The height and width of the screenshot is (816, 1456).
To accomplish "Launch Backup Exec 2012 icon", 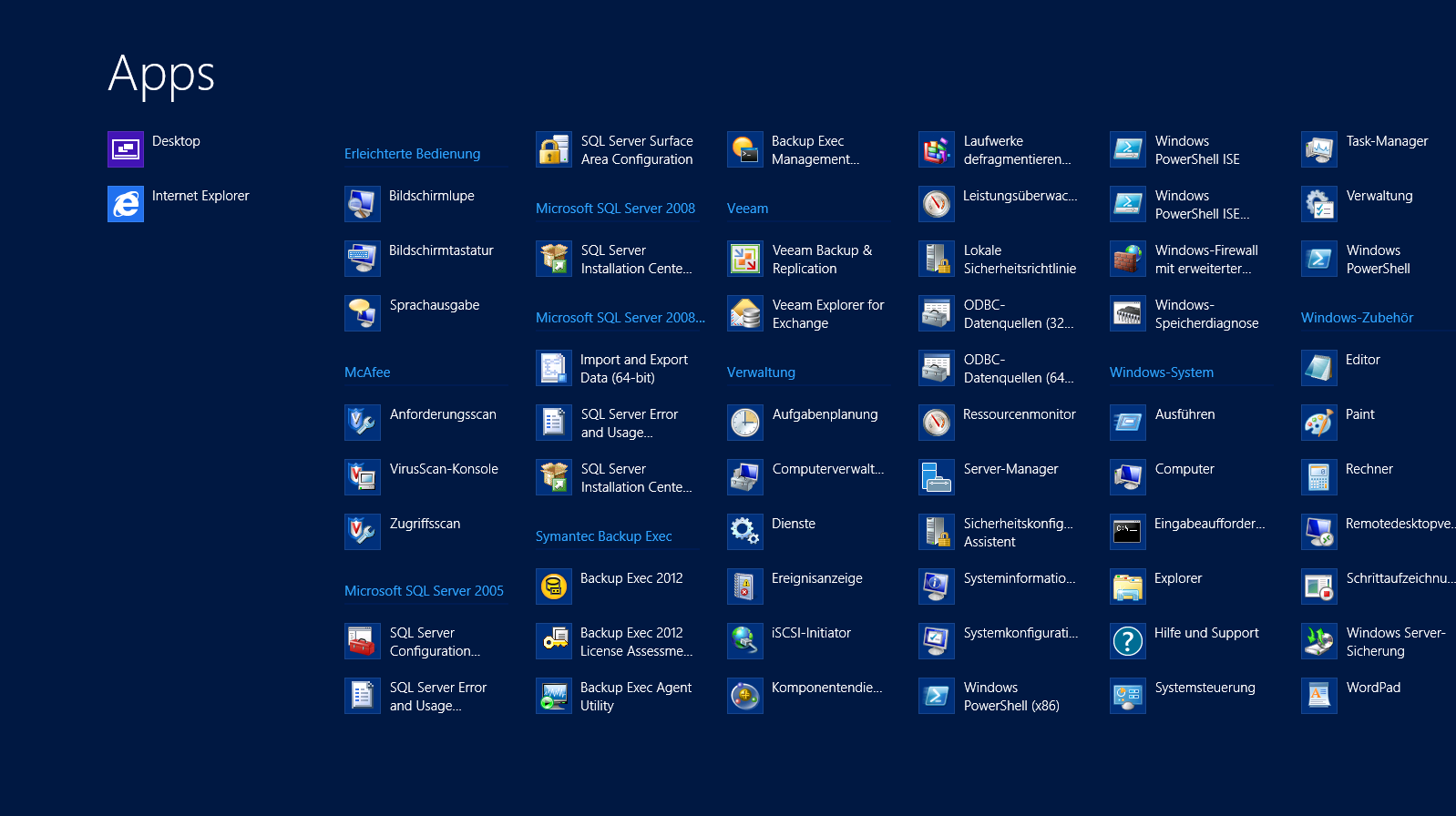I will pos(554,586).
